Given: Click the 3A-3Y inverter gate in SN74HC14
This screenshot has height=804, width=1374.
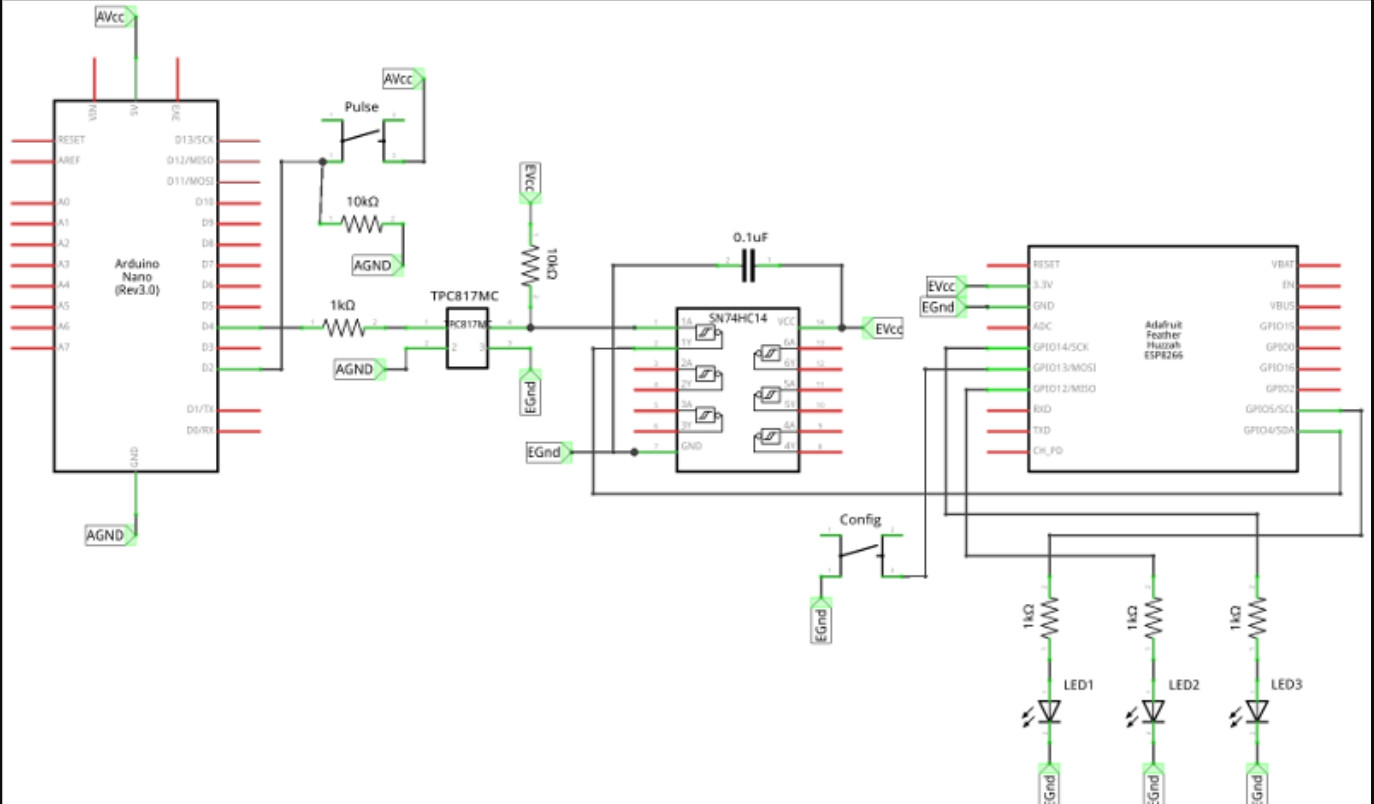Looking at the screenshot, I should [x=709, y=416].
